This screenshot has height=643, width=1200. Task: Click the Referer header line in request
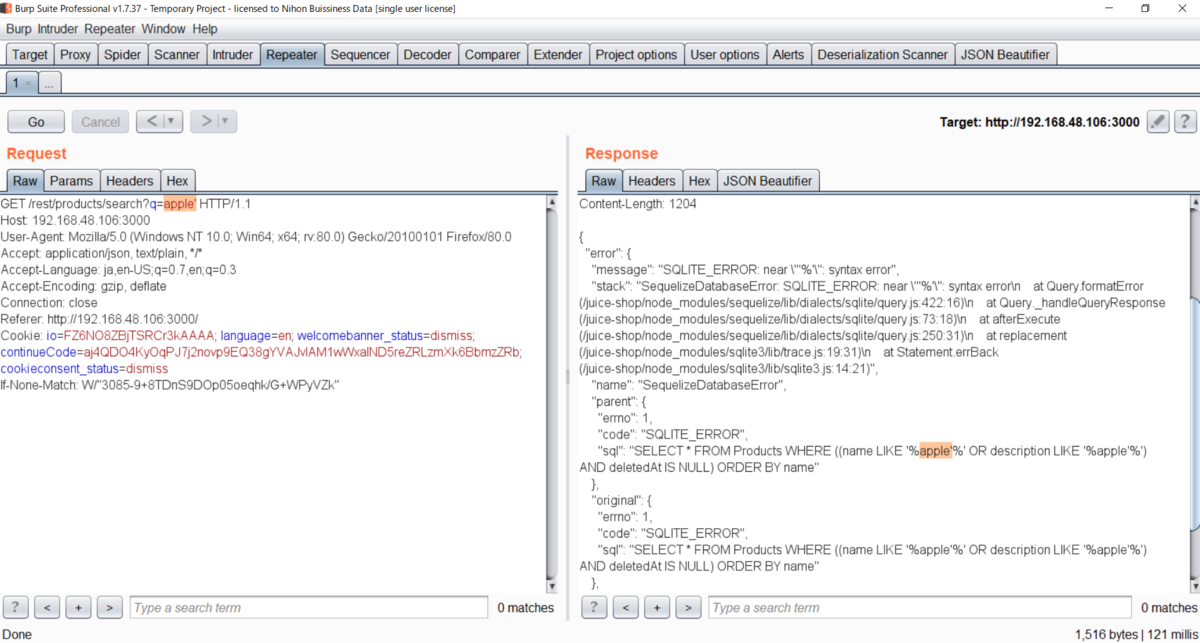[x=99, y=318]
